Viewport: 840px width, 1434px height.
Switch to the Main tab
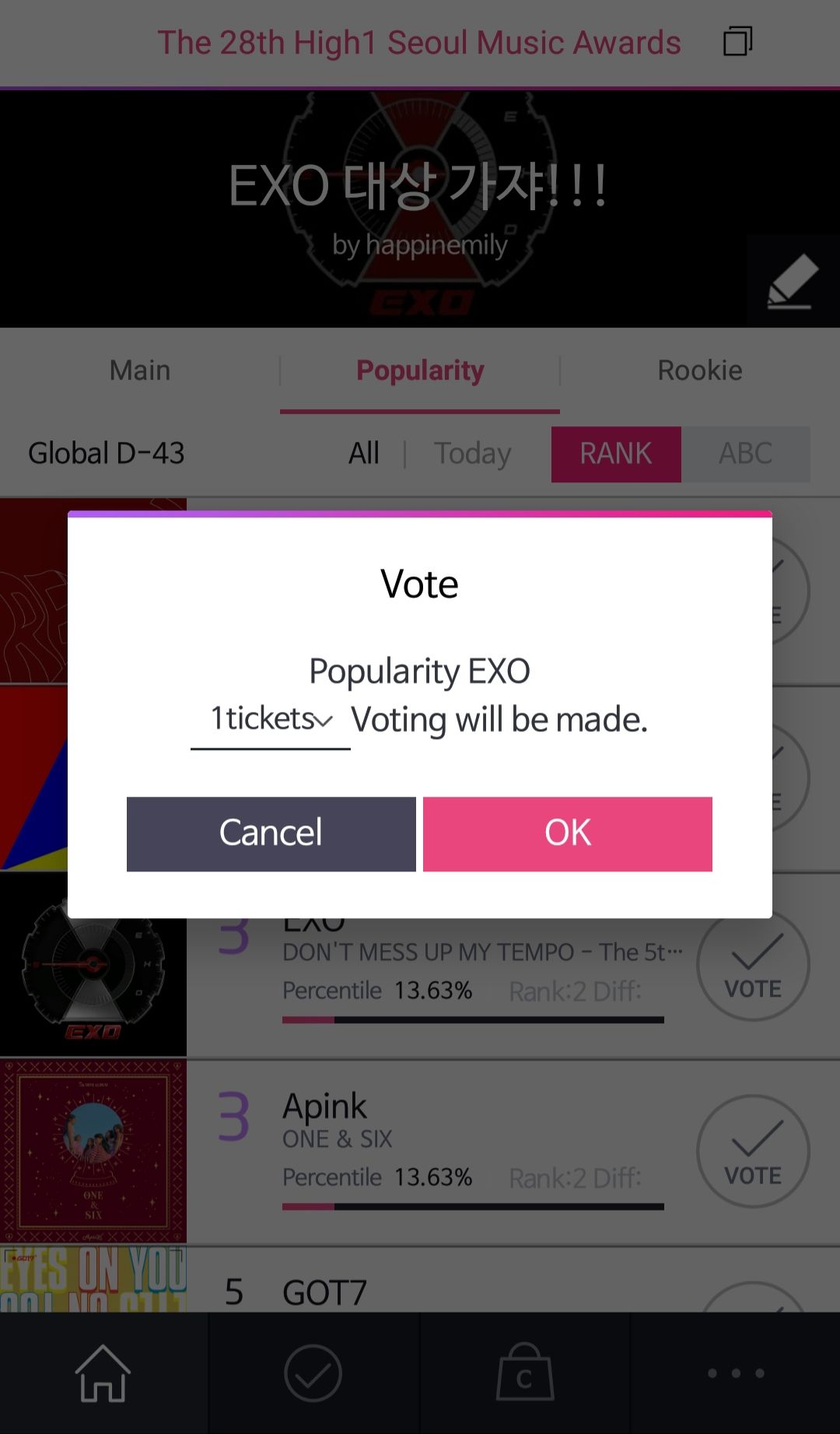[140, 370]
